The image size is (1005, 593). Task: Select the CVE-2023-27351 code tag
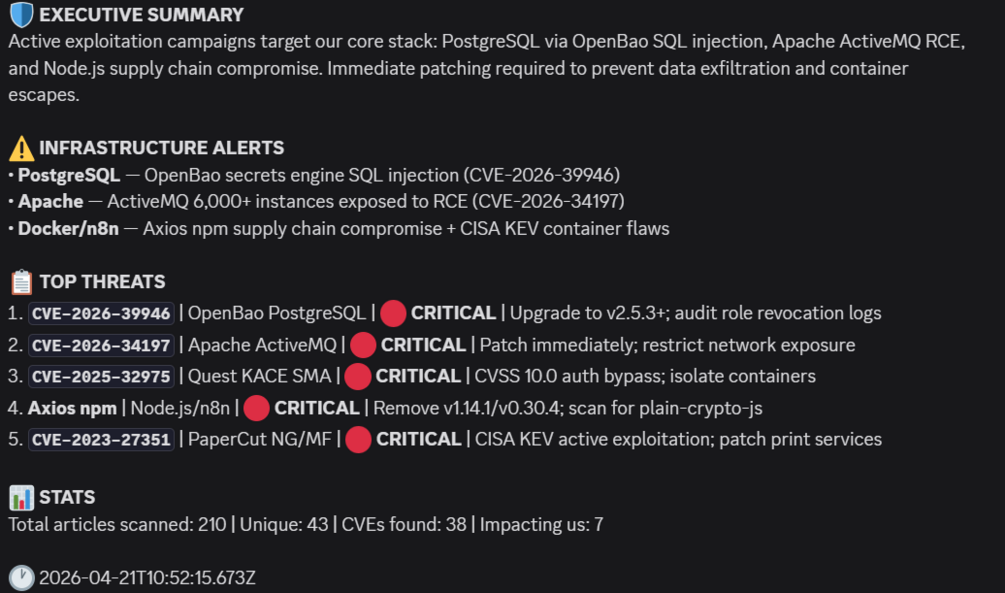[101, 440]
